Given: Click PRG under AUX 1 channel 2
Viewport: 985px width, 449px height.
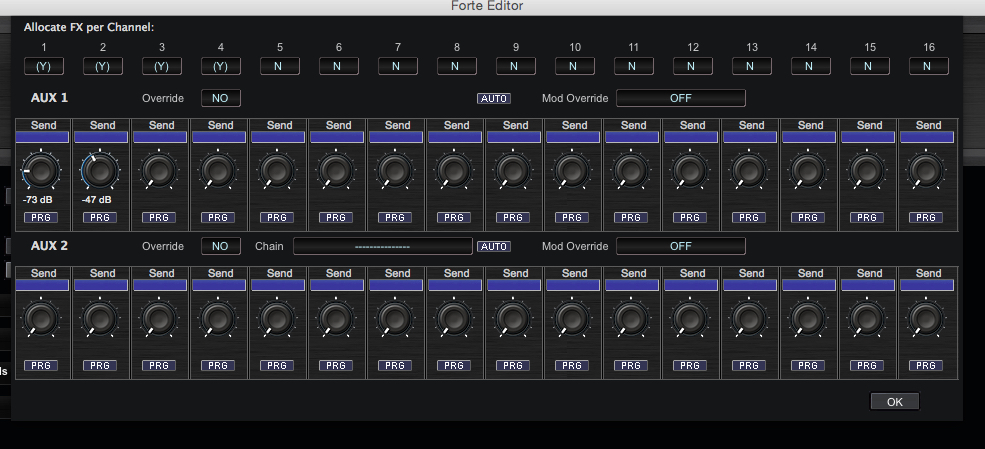Looking at the screenshot, I should (x=100, y=217).
